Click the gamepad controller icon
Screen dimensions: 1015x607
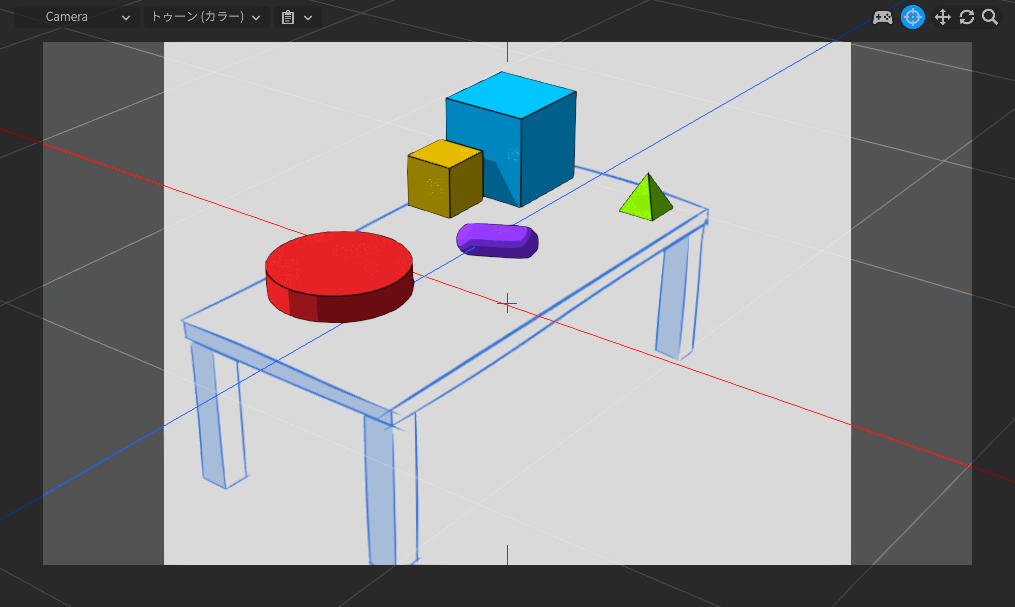coord(883,17)
